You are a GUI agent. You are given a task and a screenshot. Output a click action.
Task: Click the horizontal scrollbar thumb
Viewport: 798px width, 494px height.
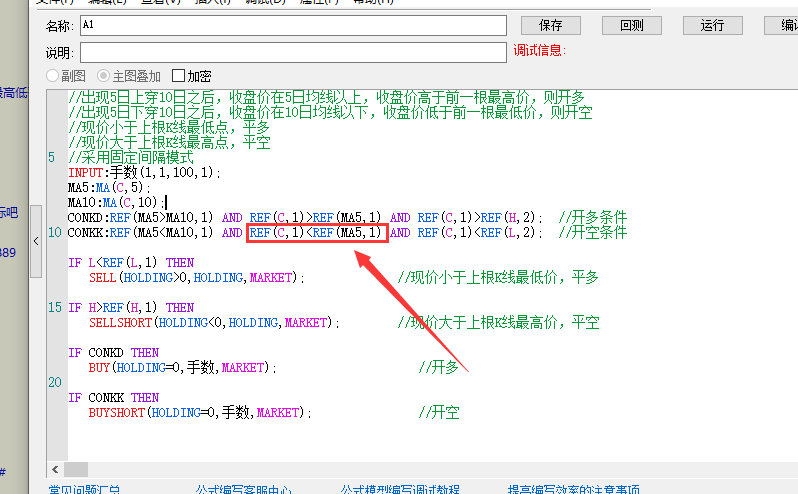[x=76, y=469]
